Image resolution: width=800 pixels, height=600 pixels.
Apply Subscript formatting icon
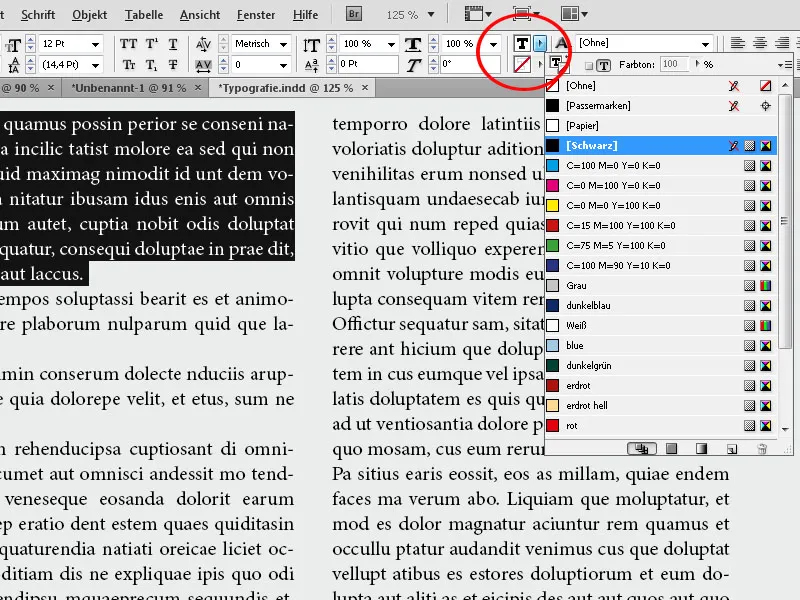(152, 65)
